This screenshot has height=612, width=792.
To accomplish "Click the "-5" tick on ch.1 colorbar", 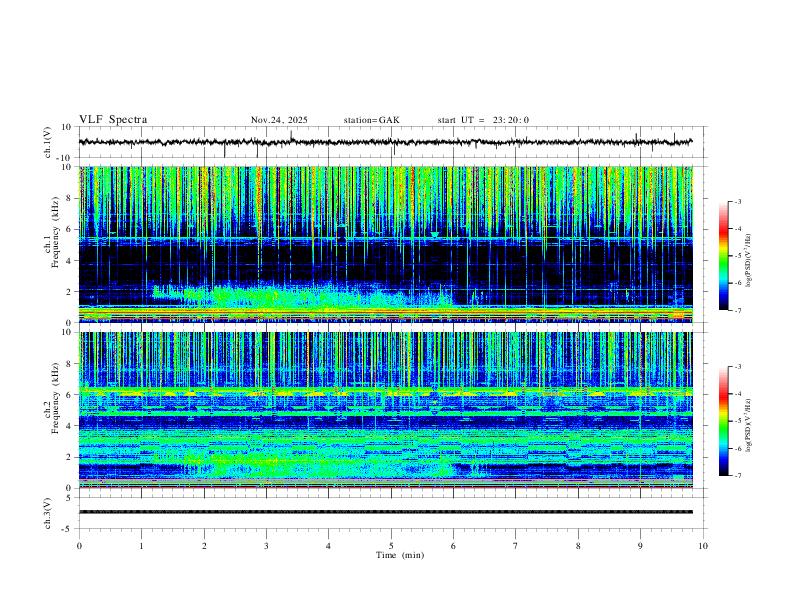I will point(738,256).
